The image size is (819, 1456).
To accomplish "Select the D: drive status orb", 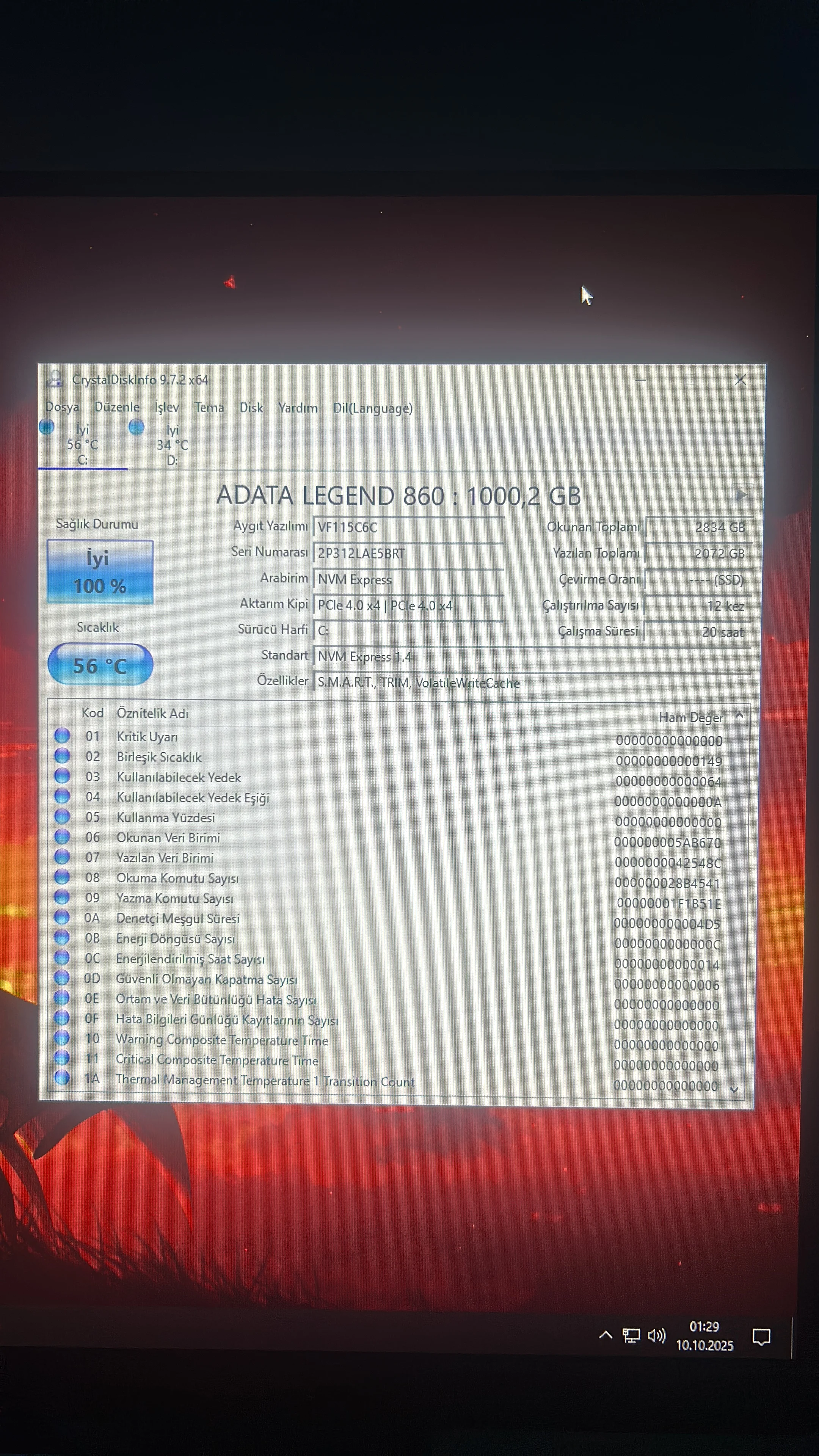I will tap(136, 427).
